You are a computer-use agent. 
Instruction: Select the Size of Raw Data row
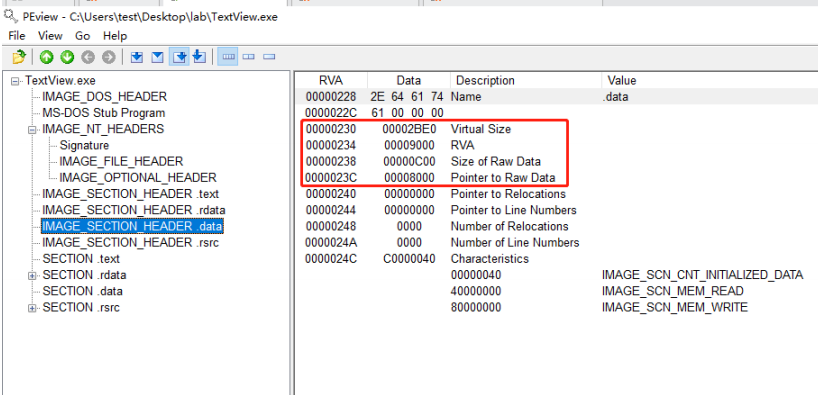(557, 161)
